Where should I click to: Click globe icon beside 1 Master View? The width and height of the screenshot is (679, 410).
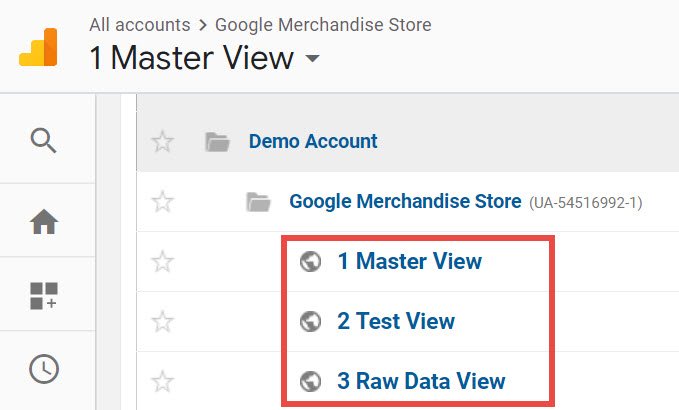[311, 262]
